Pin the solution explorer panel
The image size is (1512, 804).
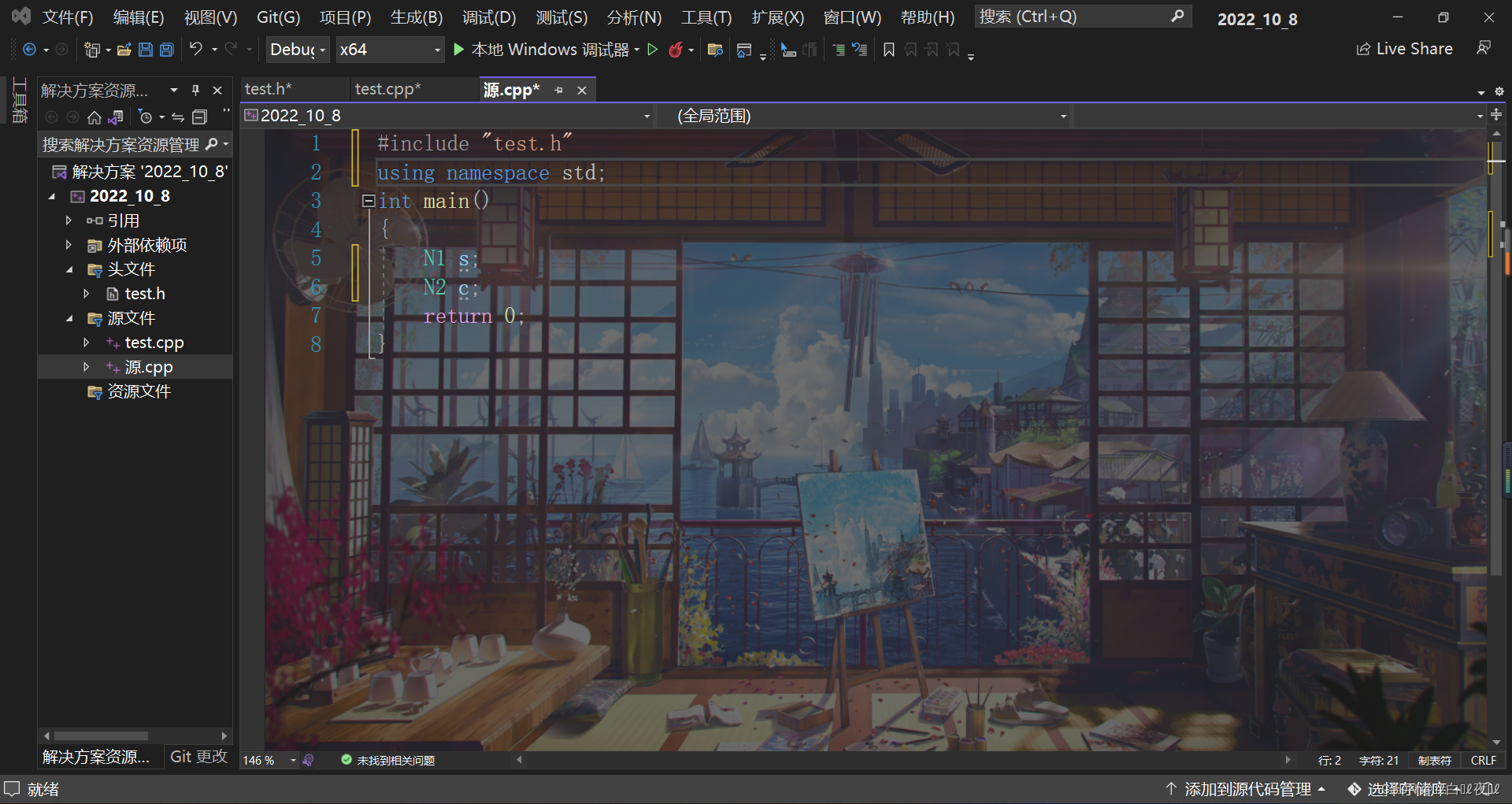pos(195,91)
